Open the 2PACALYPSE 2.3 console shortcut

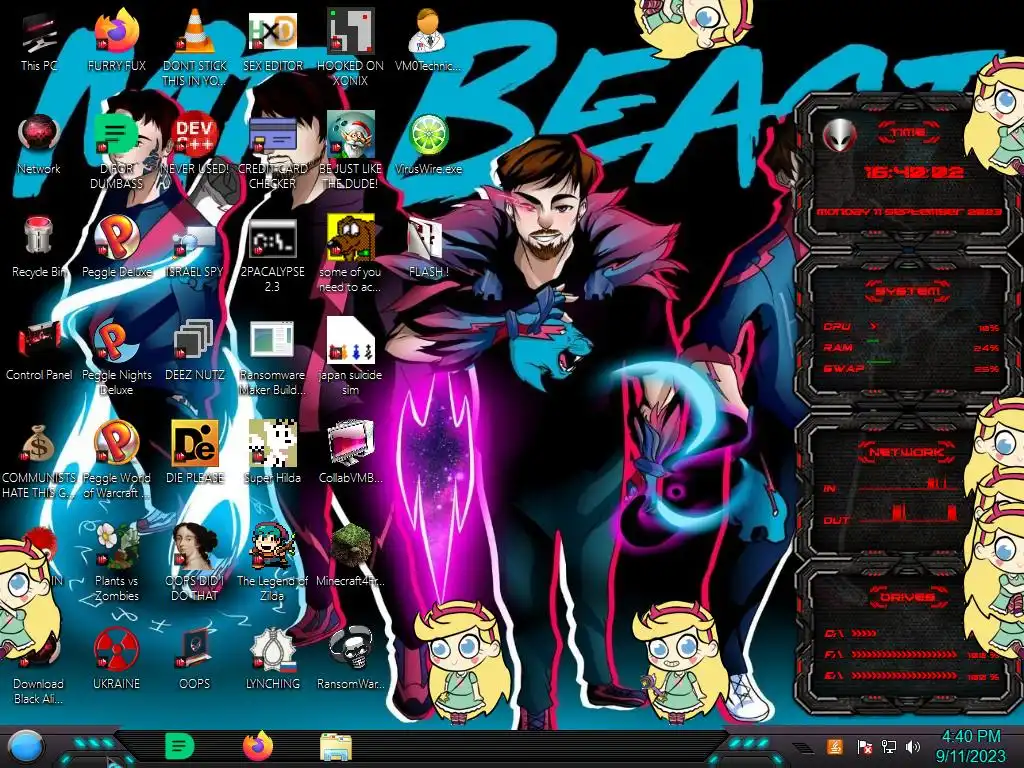273,255
